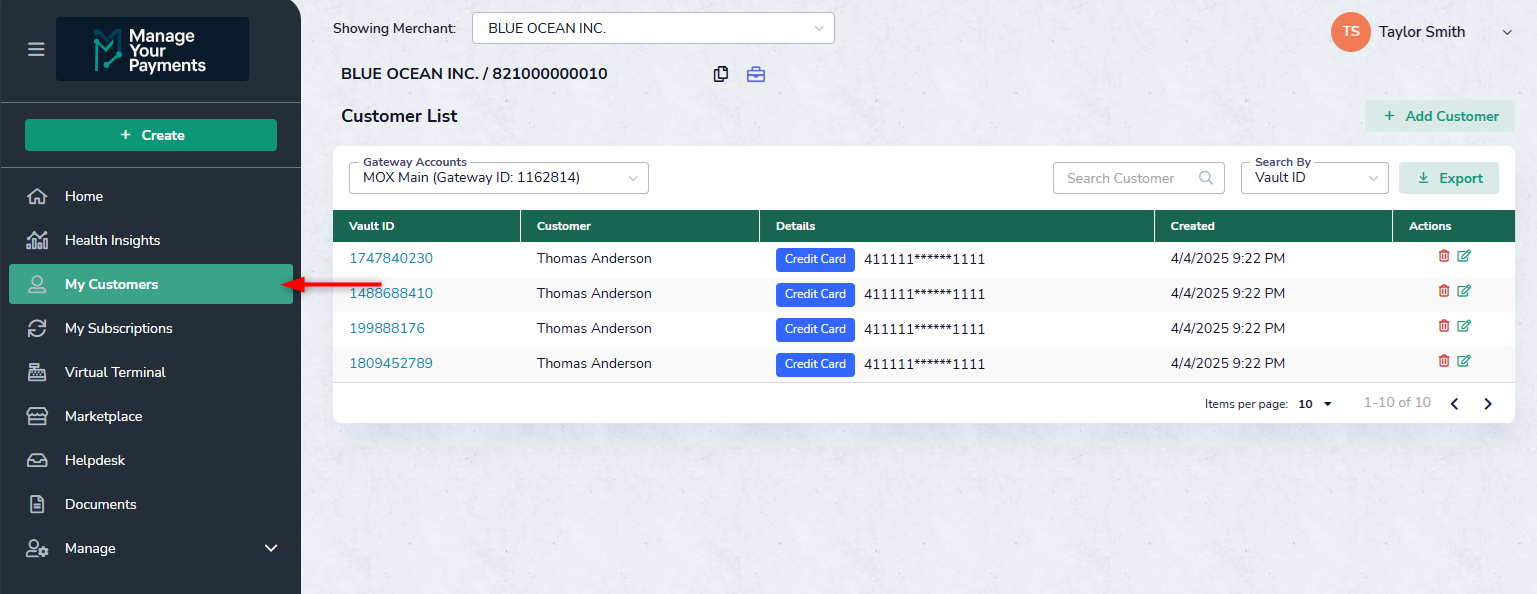
Task: Delete customer with Vault ID 1747840230
Action: click(1443, 256)
